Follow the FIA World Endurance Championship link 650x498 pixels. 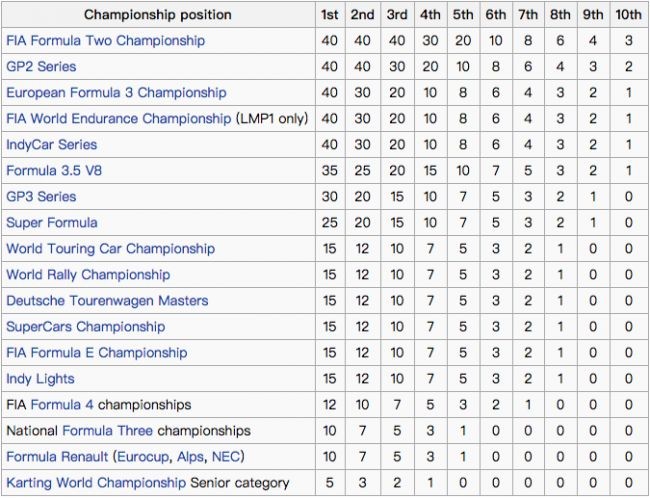(x=118, y=119)
